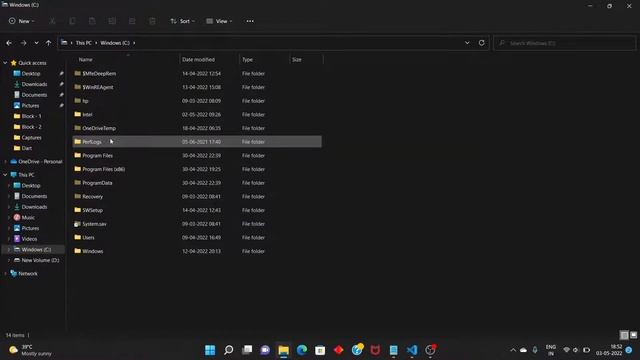Open weather widget on taskbar
Screen dimensions: 640x360
click(32, 350)
